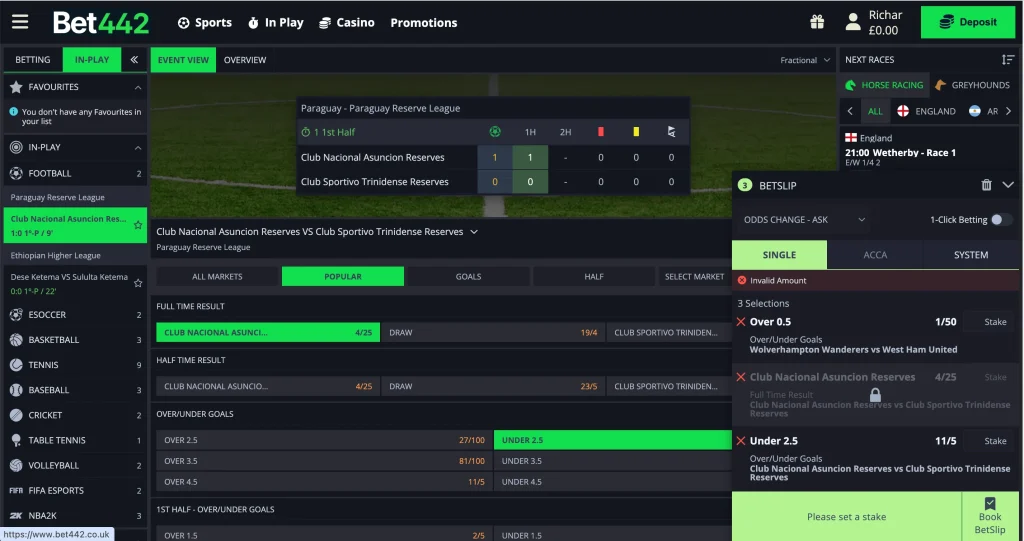The height and width of the screenshot is (541, 1024).
Task: Select full time Draw at 19/4
Action: click(x=493, y=333)
